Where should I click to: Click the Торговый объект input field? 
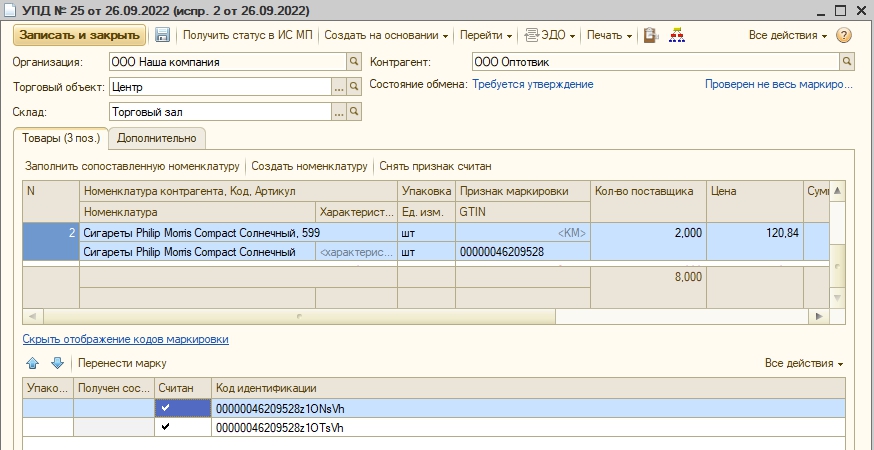click(x=220, y=87)
